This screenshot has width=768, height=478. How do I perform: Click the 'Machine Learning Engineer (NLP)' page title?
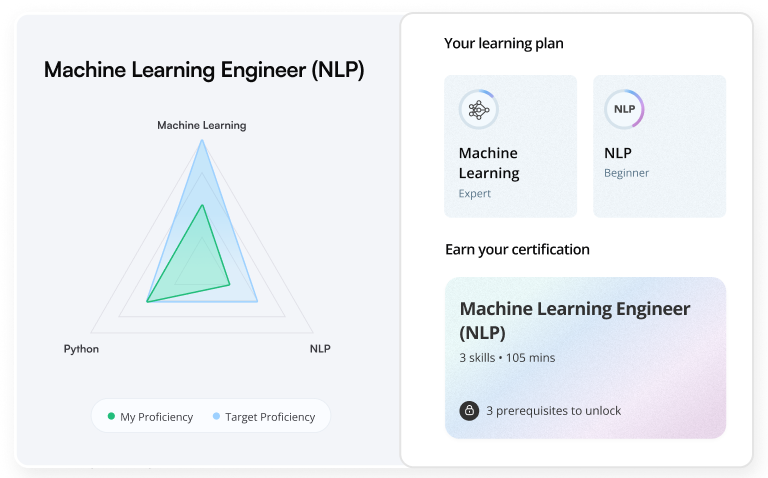204,70
